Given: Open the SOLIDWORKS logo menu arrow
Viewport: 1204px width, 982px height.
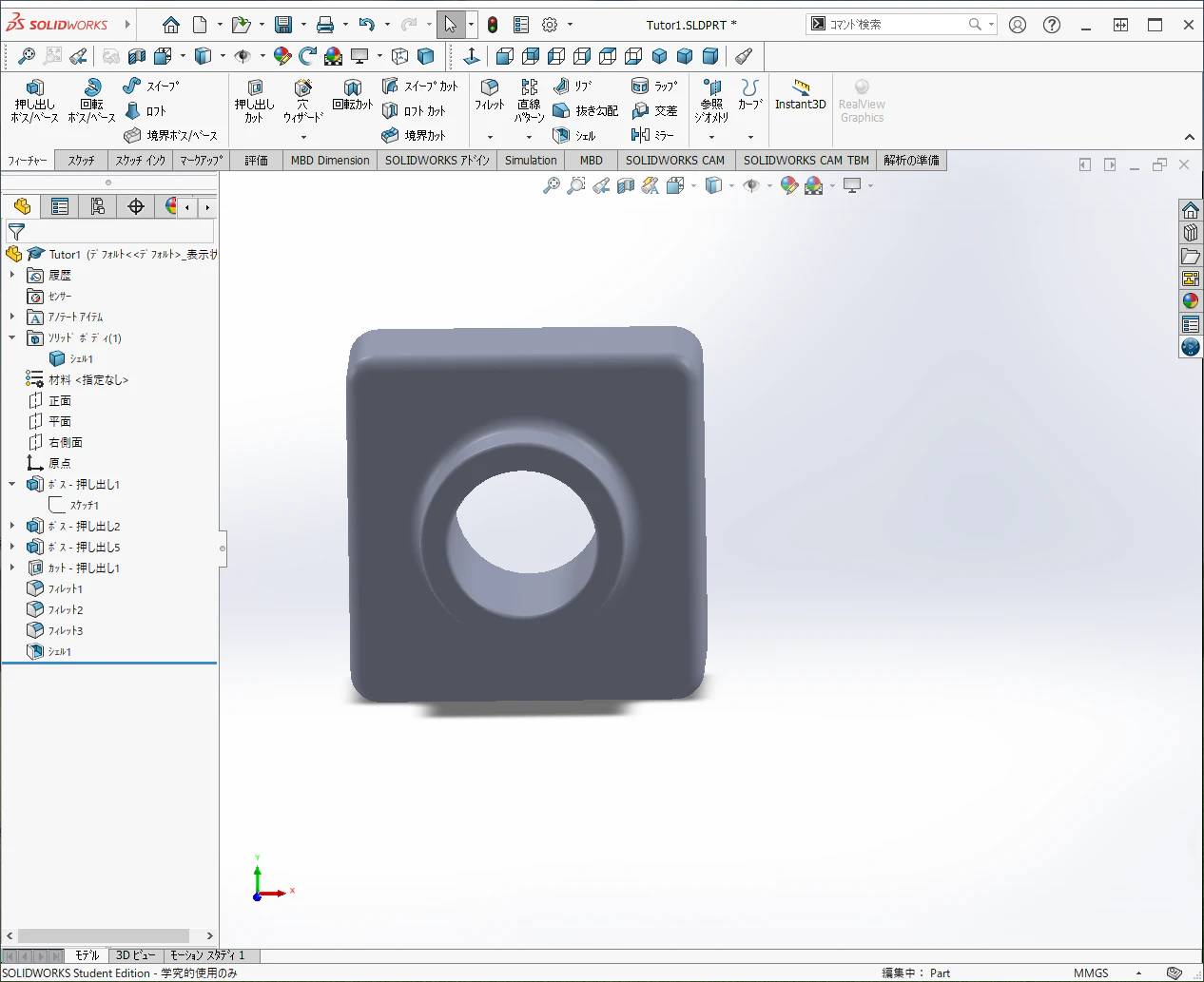Looking at the screenshot, I should 126,25.
